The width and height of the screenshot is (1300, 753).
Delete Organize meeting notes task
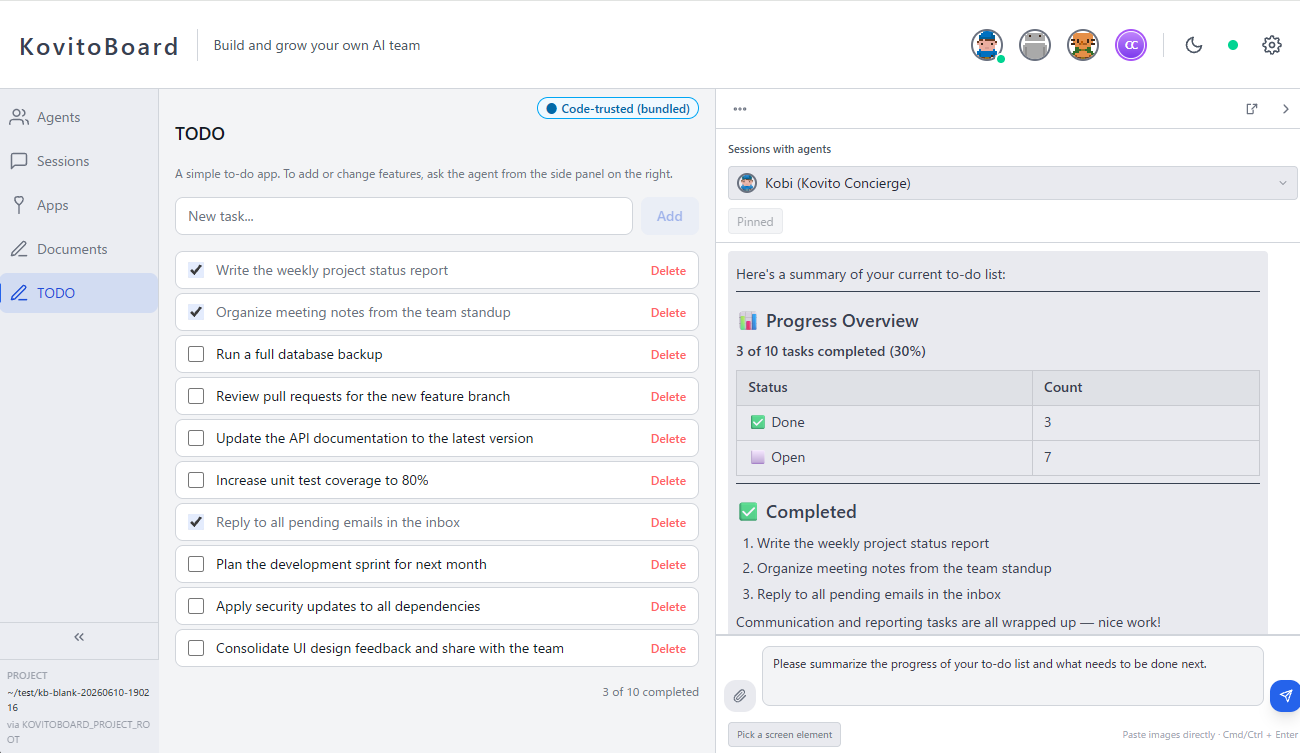(668, 312)
